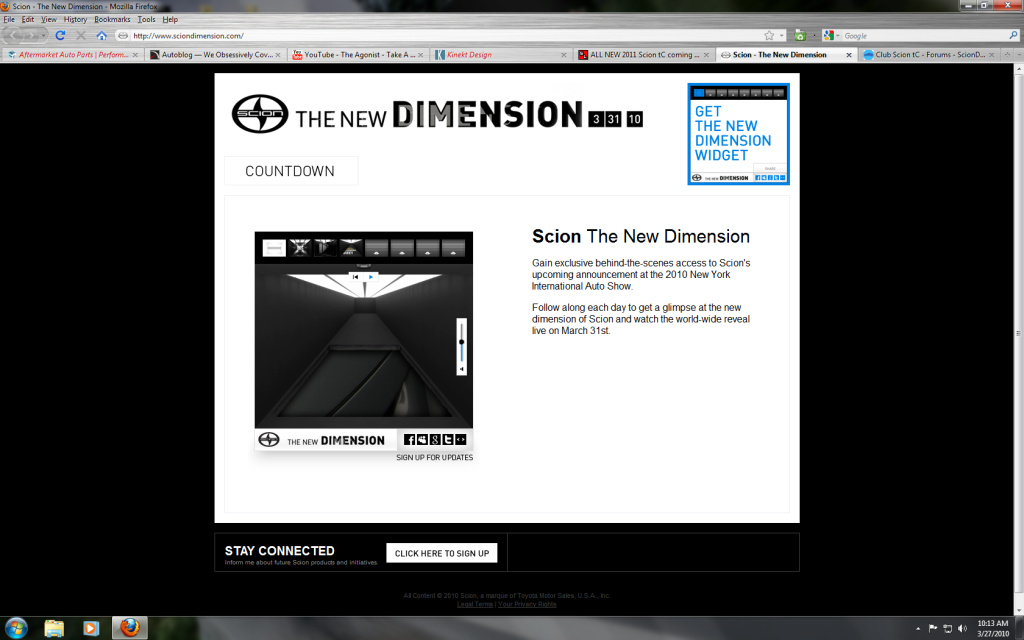Open the Google search engine selector
The width and height of the screenshot is (1024, 640).
coord(831,35)
